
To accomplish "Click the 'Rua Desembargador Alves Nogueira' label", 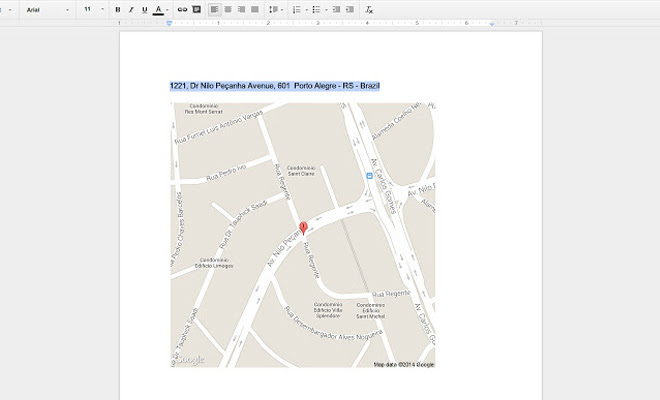I will (333, 325).
